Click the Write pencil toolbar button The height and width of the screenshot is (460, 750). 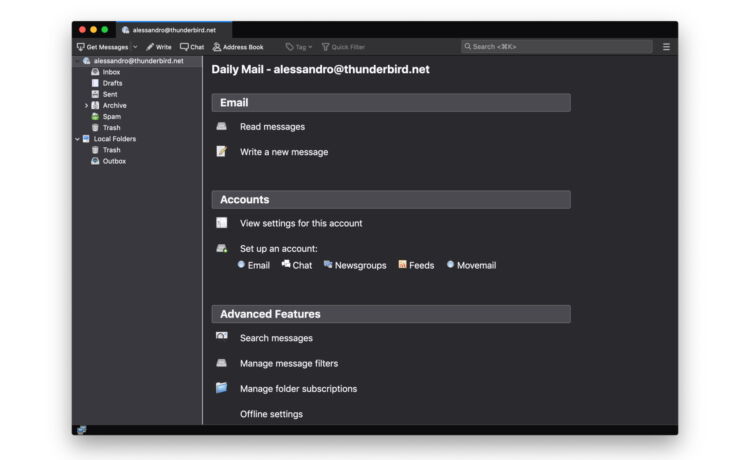point(159,47)
